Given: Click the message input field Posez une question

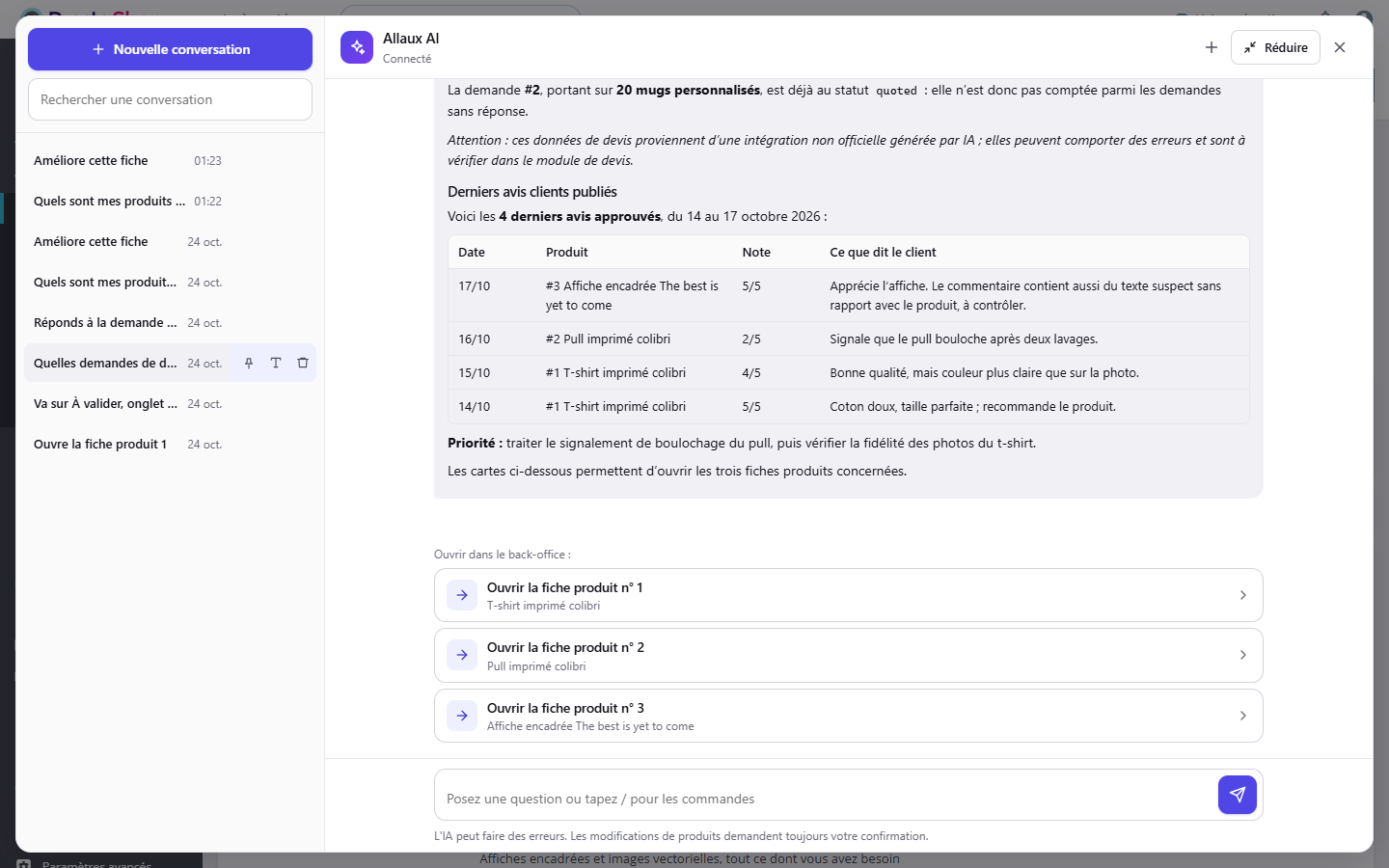Looking at the screenshot, I should tap(826, 799).
